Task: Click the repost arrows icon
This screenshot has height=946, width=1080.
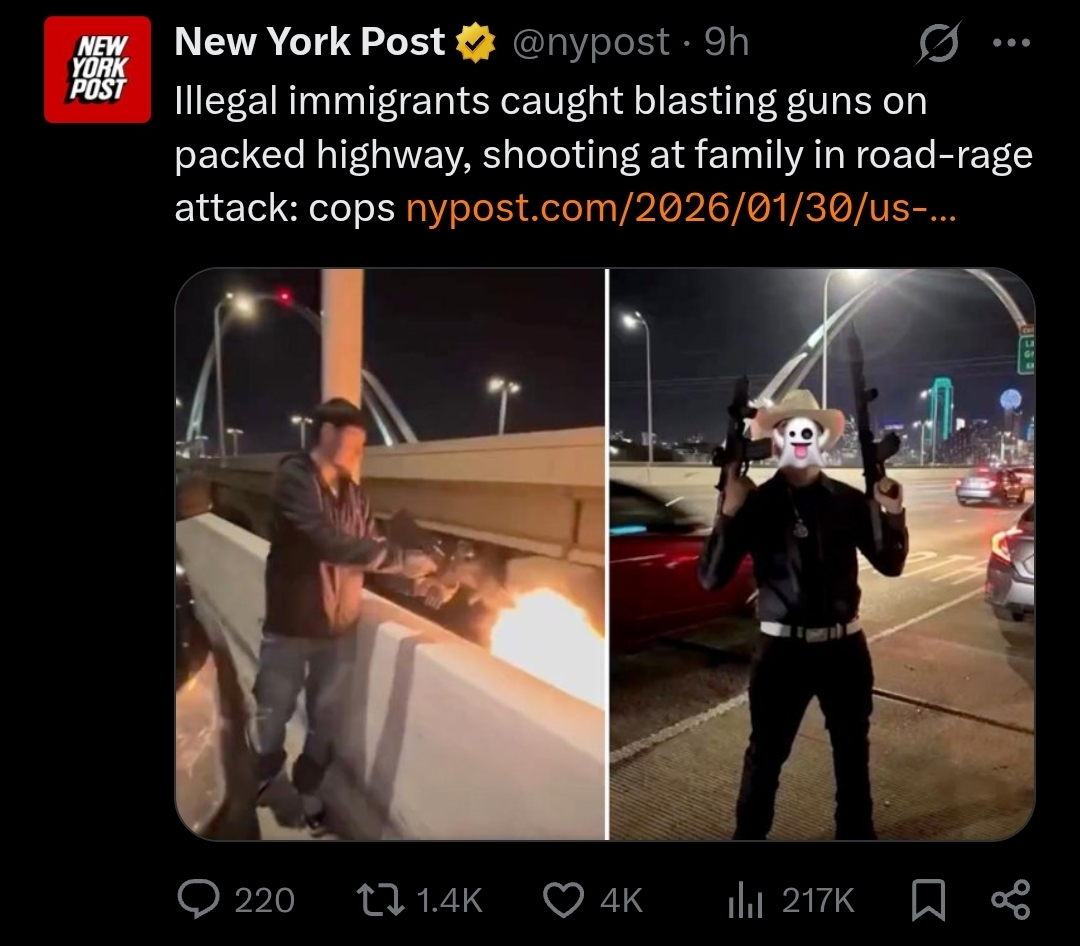Action: click(380, 901)
